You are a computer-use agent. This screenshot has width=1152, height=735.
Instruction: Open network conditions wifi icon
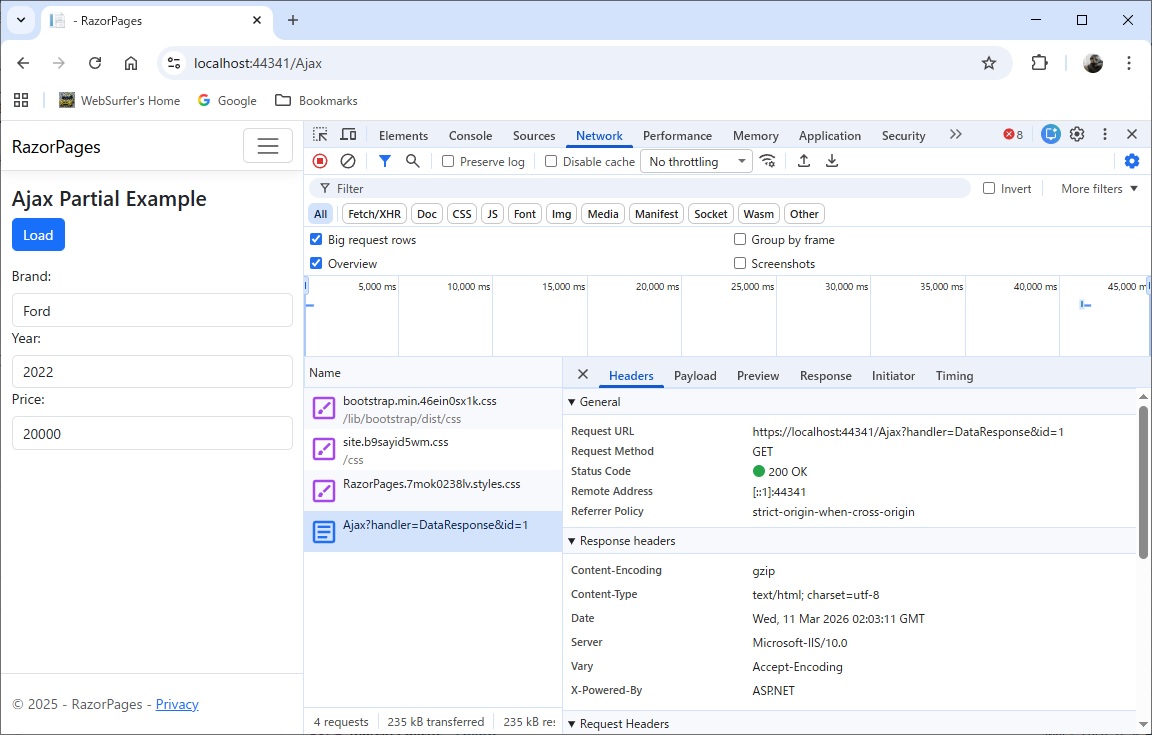pyautogui.click(x=768, y=161)
